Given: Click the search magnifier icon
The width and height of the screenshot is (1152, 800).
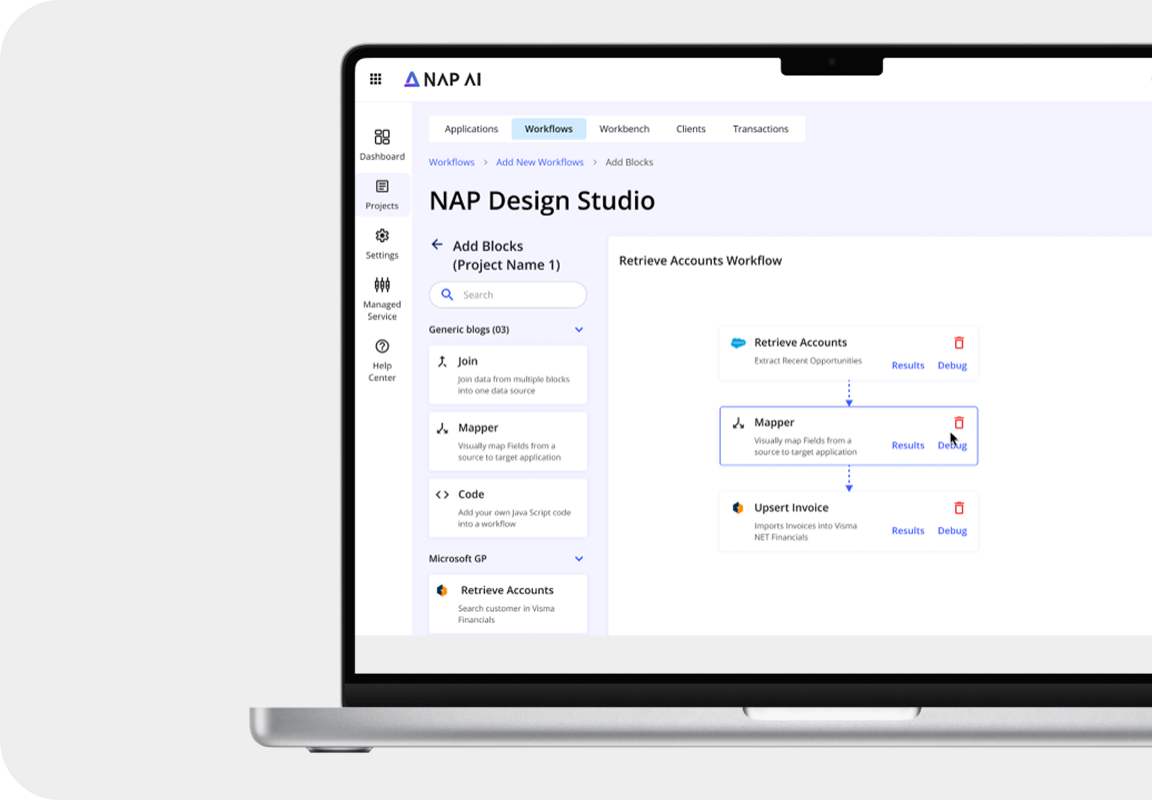Looking at the screenshot, I should [447, 295].
